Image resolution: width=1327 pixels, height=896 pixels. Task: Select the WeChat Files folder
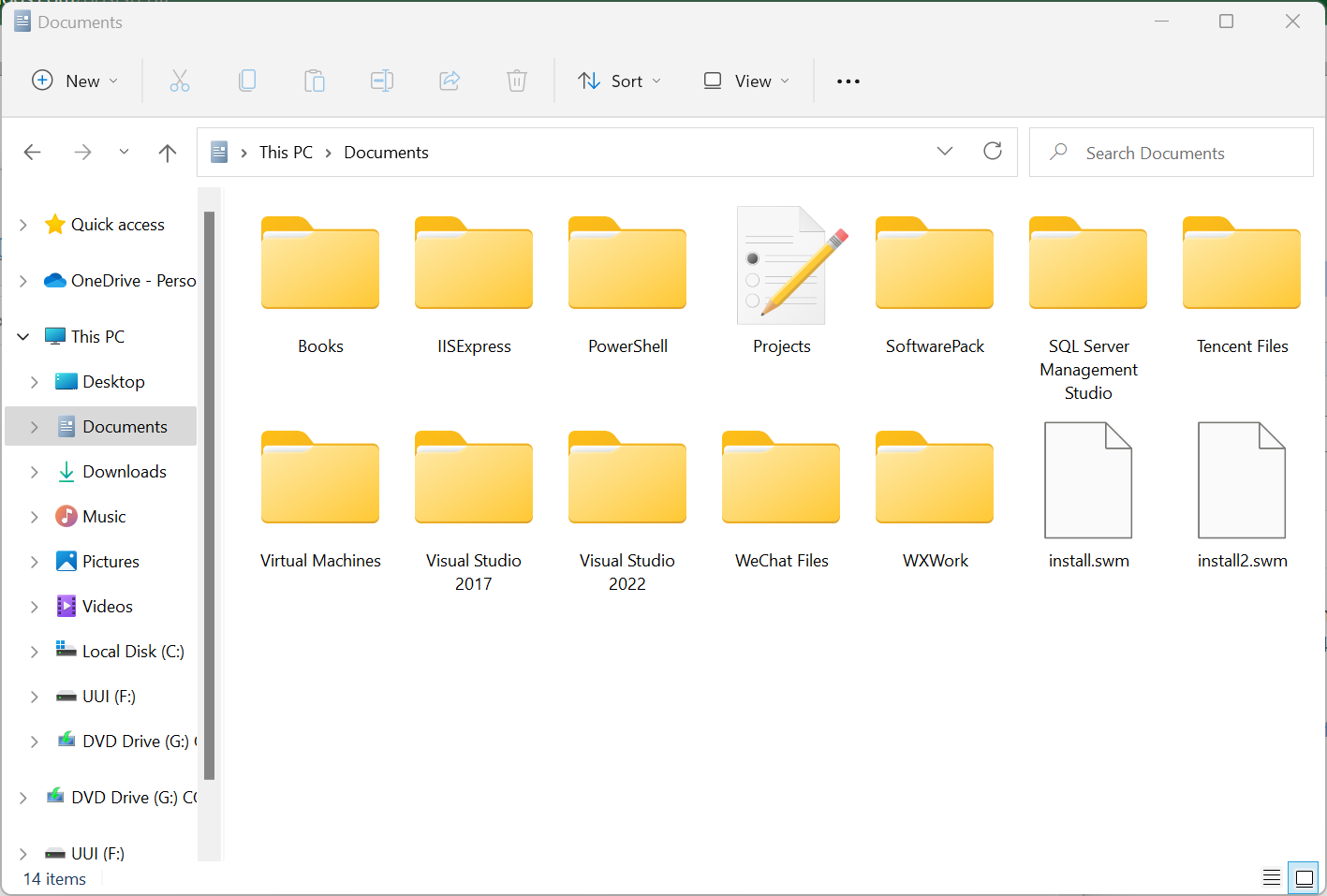click(x=781, y=501)
